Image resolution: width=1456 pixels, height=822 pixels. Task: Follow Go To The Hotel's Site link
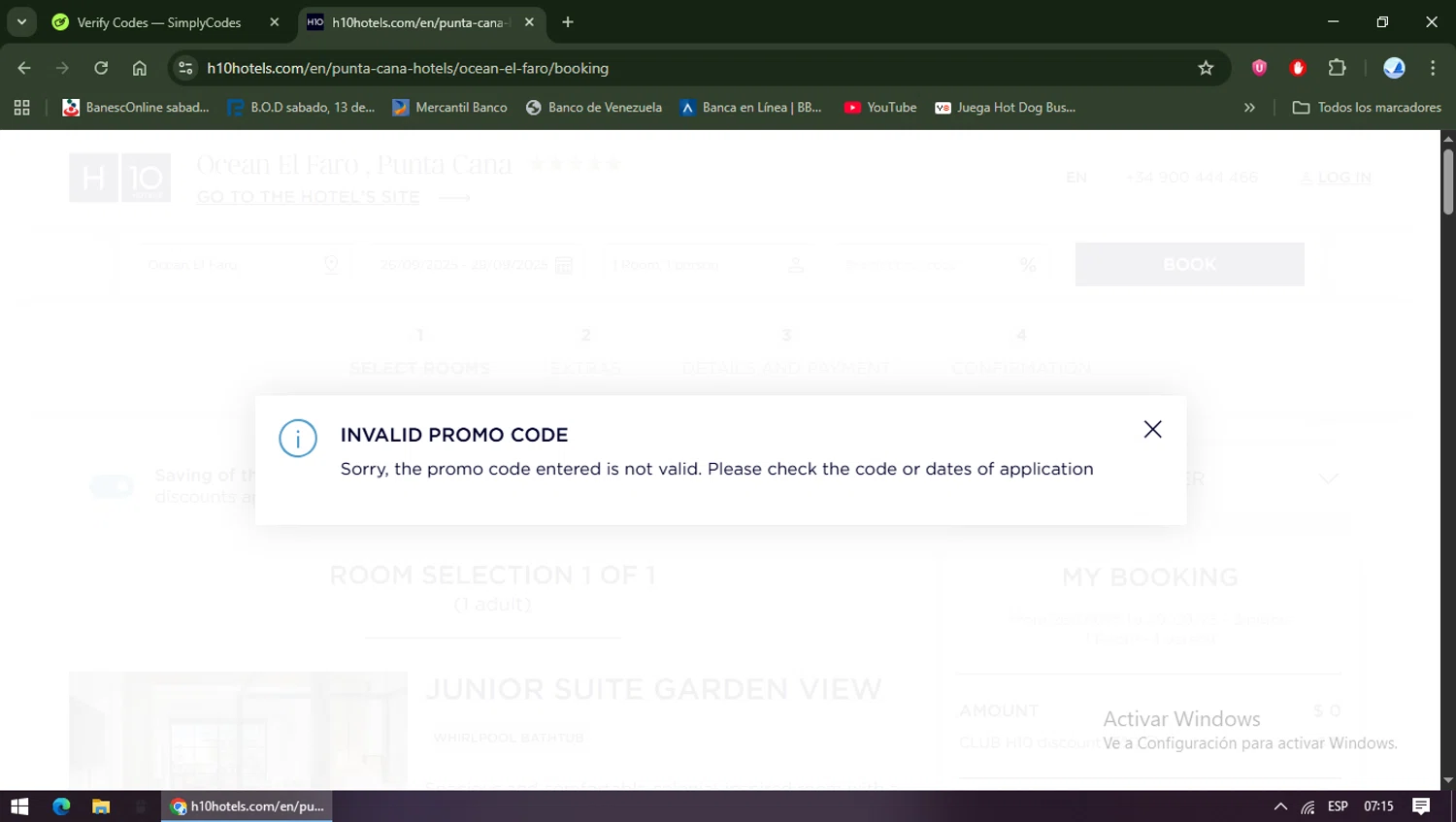[308, 197]
